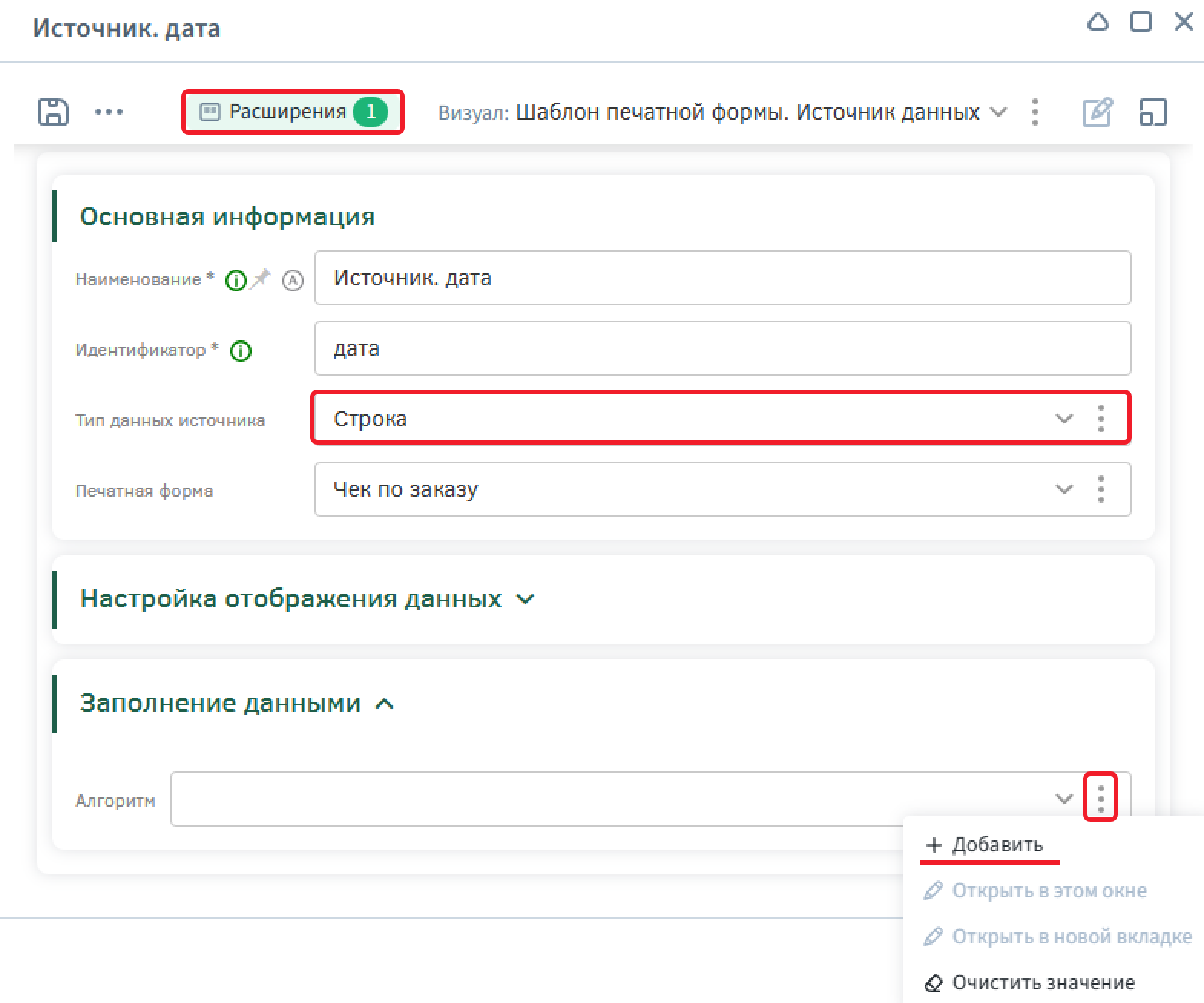Collapse Заполнение данными section
1204x1003 pixels.
384,703
